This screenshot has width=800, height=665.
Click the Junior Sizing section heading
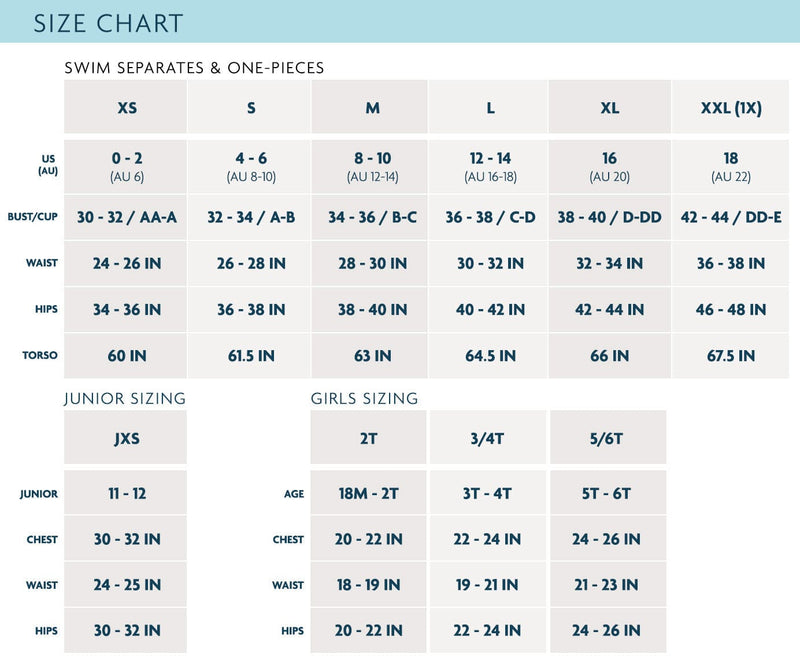(125, 398)
